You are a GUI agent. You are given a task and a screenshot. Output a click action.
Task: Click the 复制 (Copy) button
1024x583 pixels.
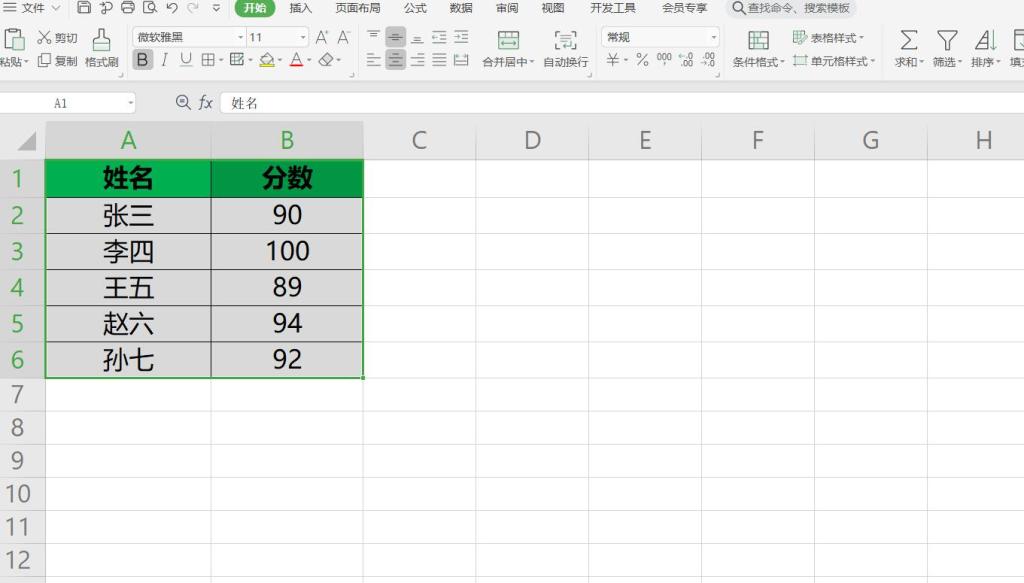tap(57, 60)
